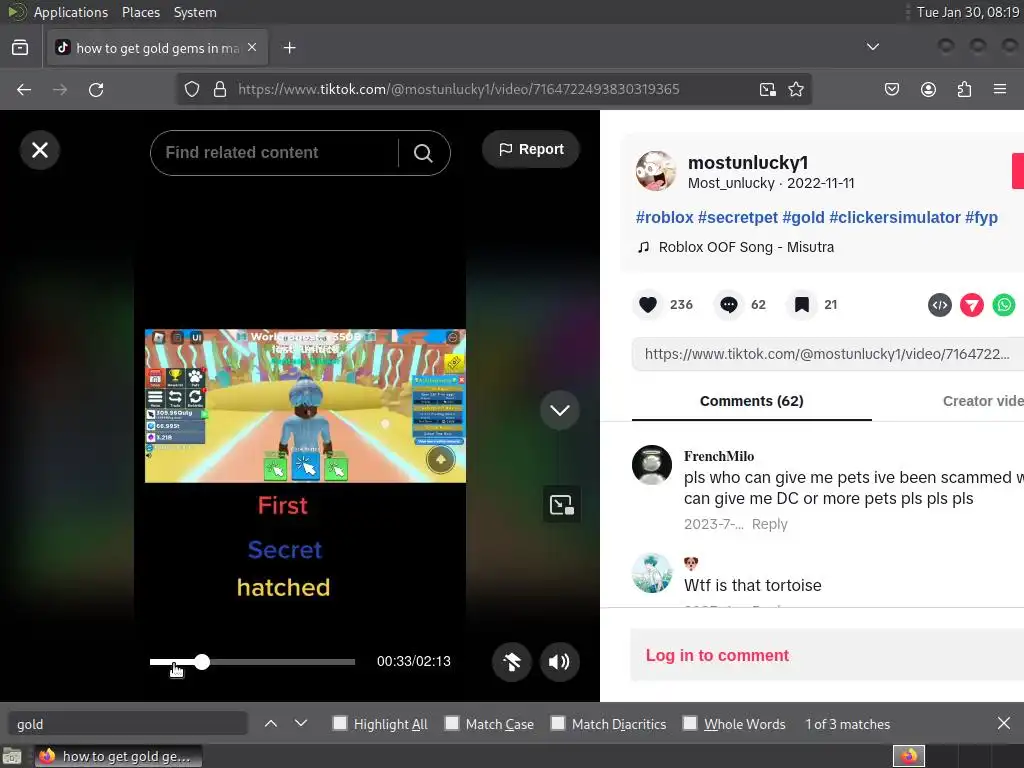Play or pause the Roblox video frame
The image size is (1024, 768).
(x=305, y=406)
